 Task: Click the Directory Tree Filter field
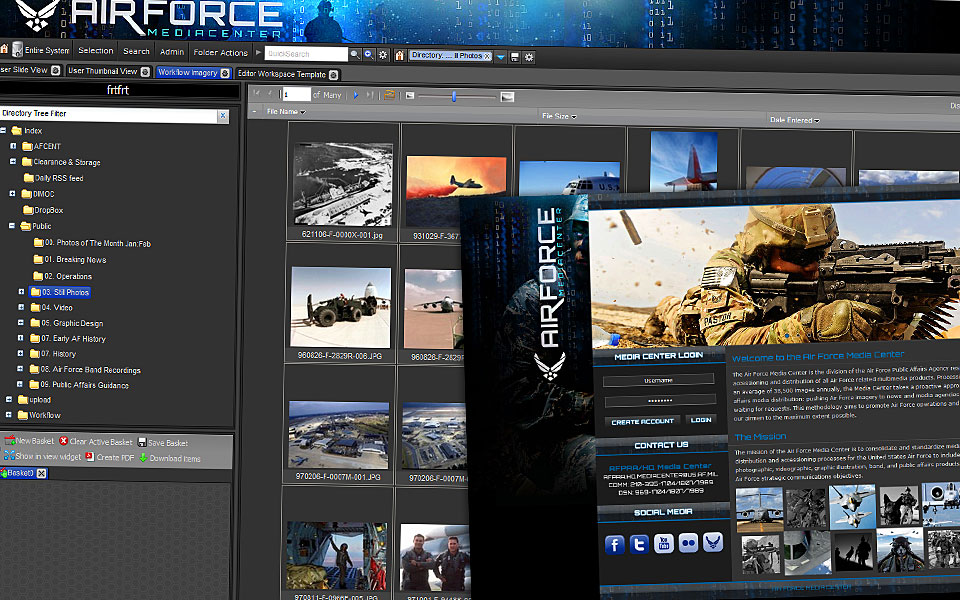109,114
